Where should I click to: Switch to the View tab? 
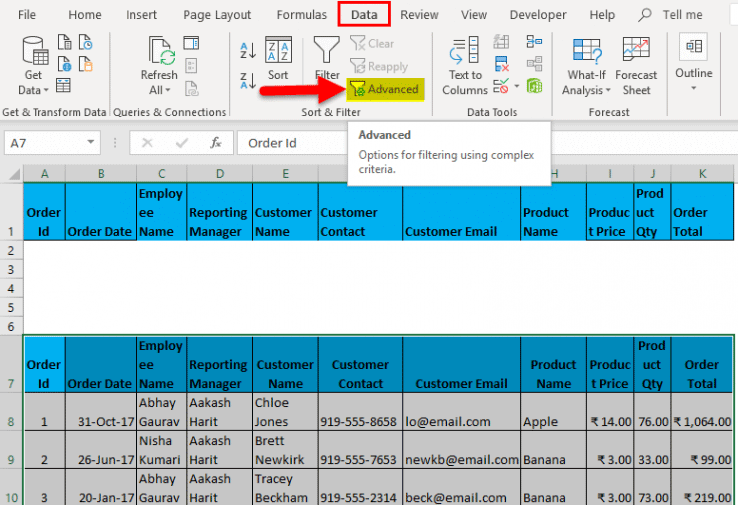(473, 15)
